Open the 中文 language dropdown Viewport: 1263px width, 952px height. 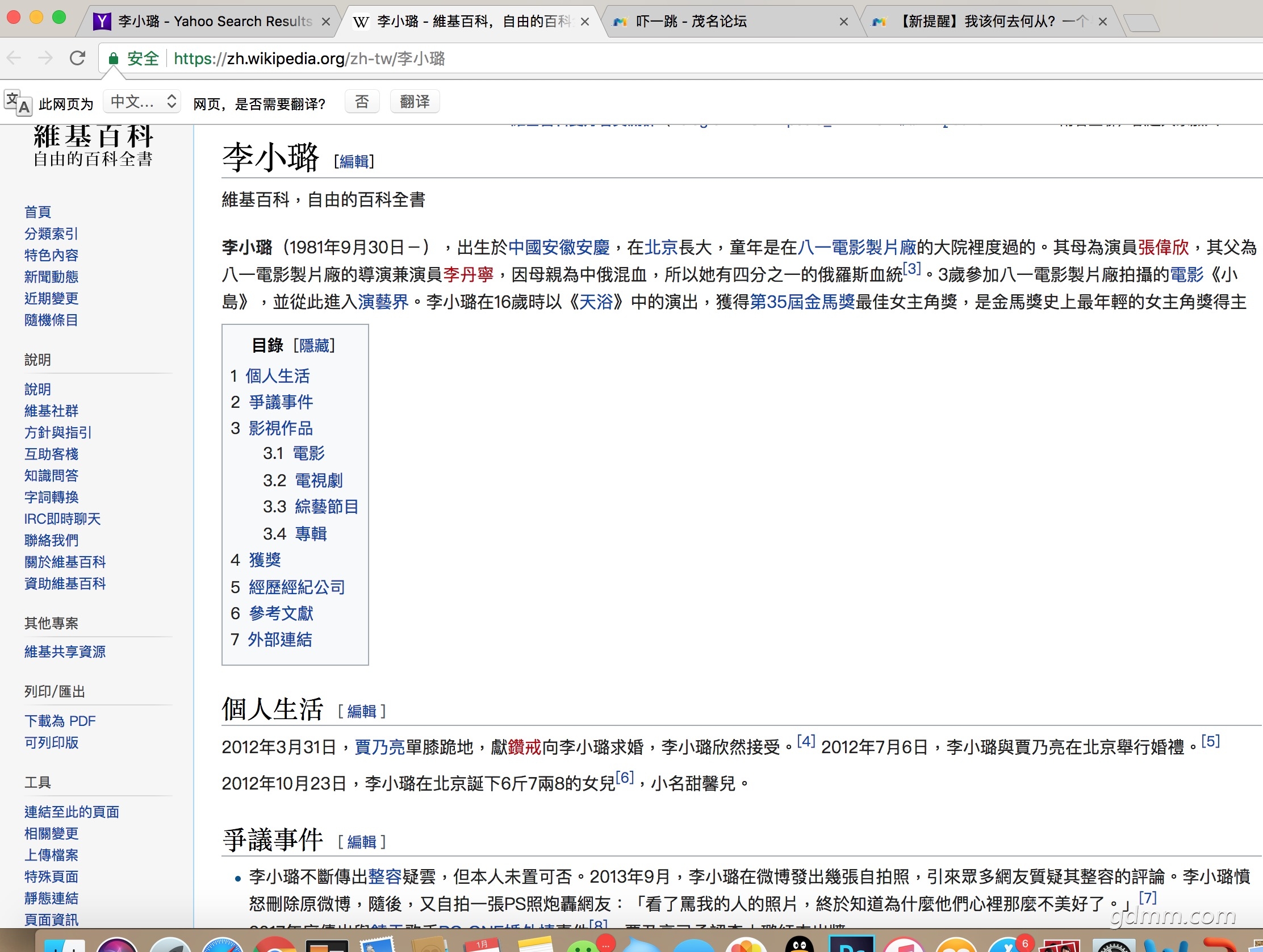coord(143,102)
